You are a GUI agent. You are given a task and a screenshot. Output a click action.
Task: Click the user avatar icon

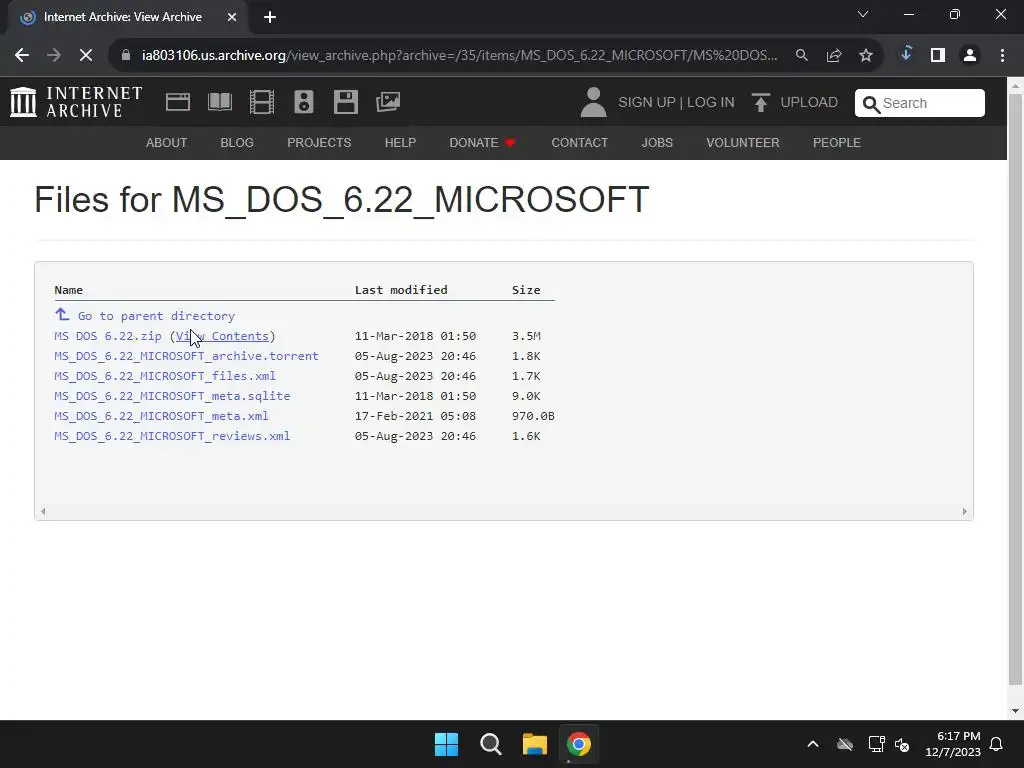pyautogui.click(x=593, y=103)
